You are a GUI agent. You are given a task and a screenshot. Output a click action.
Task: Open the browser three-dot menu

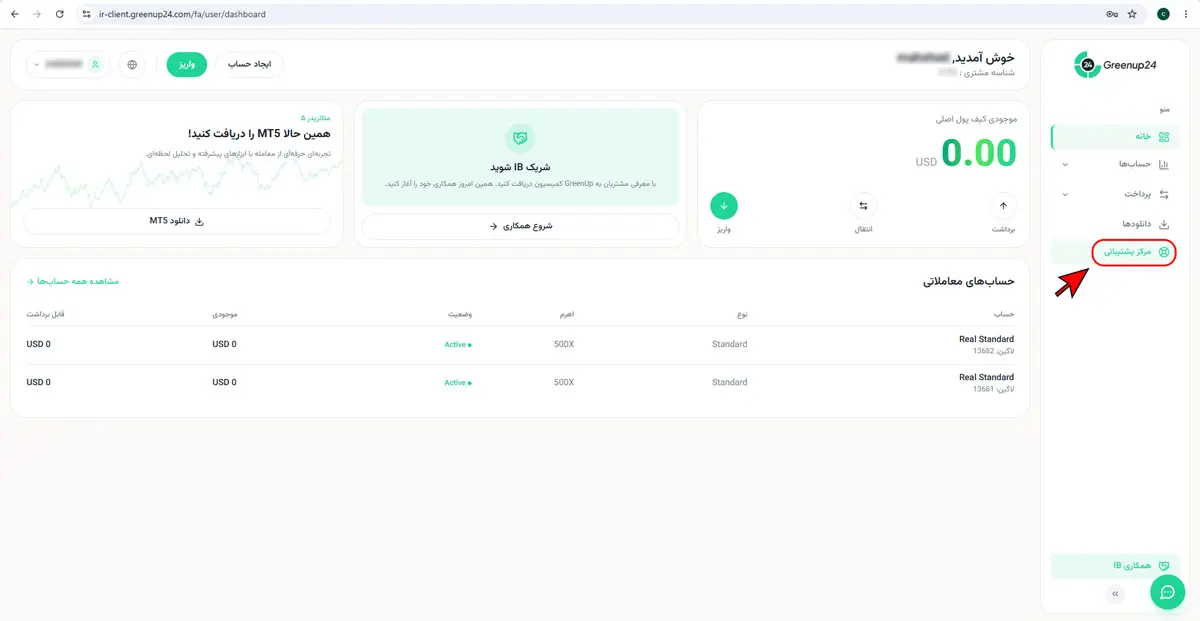point(1187,14)
